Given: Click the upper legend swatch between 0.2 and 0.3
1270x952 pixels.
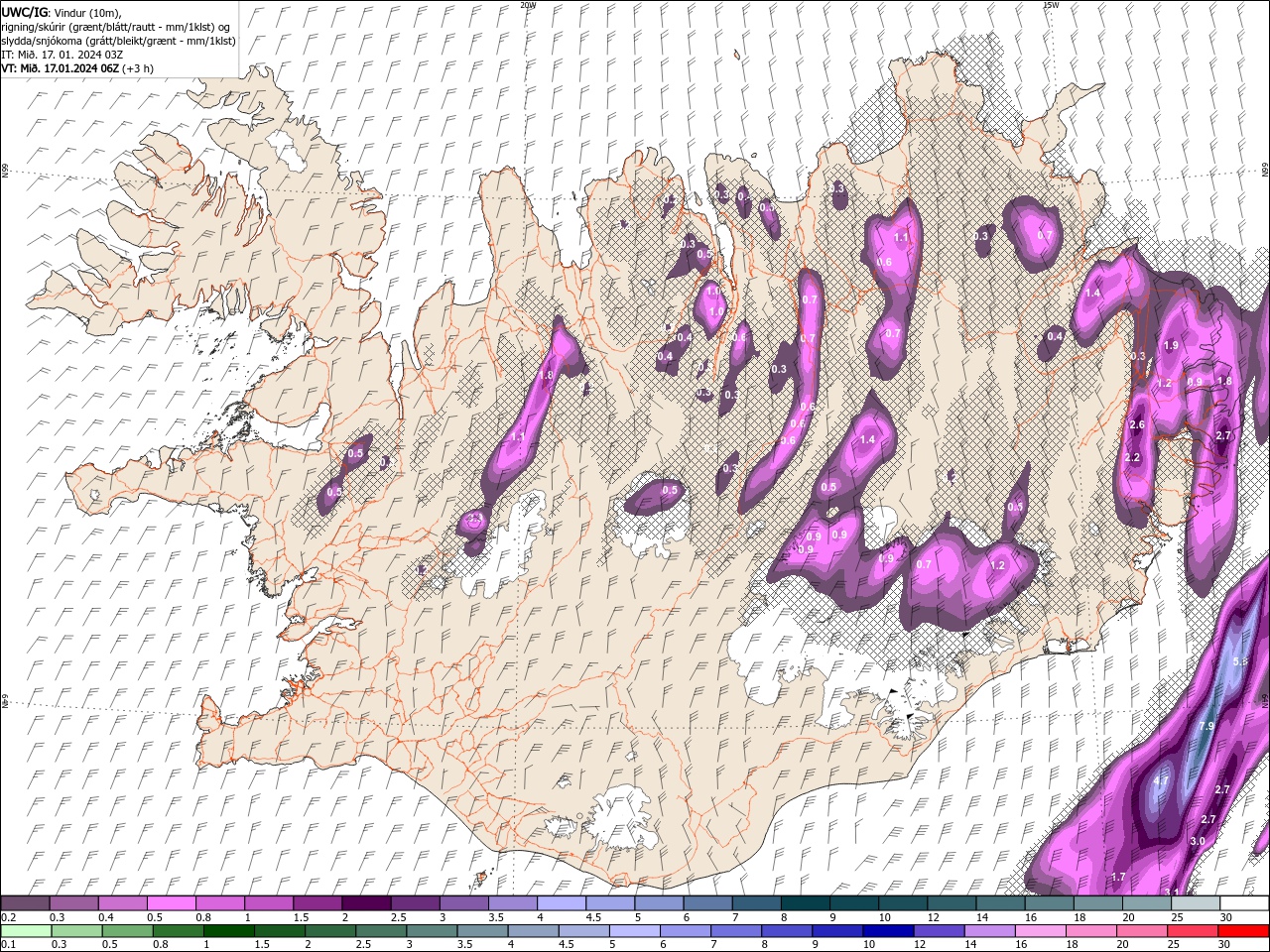Looking at the screenshot, I should 25,903.
